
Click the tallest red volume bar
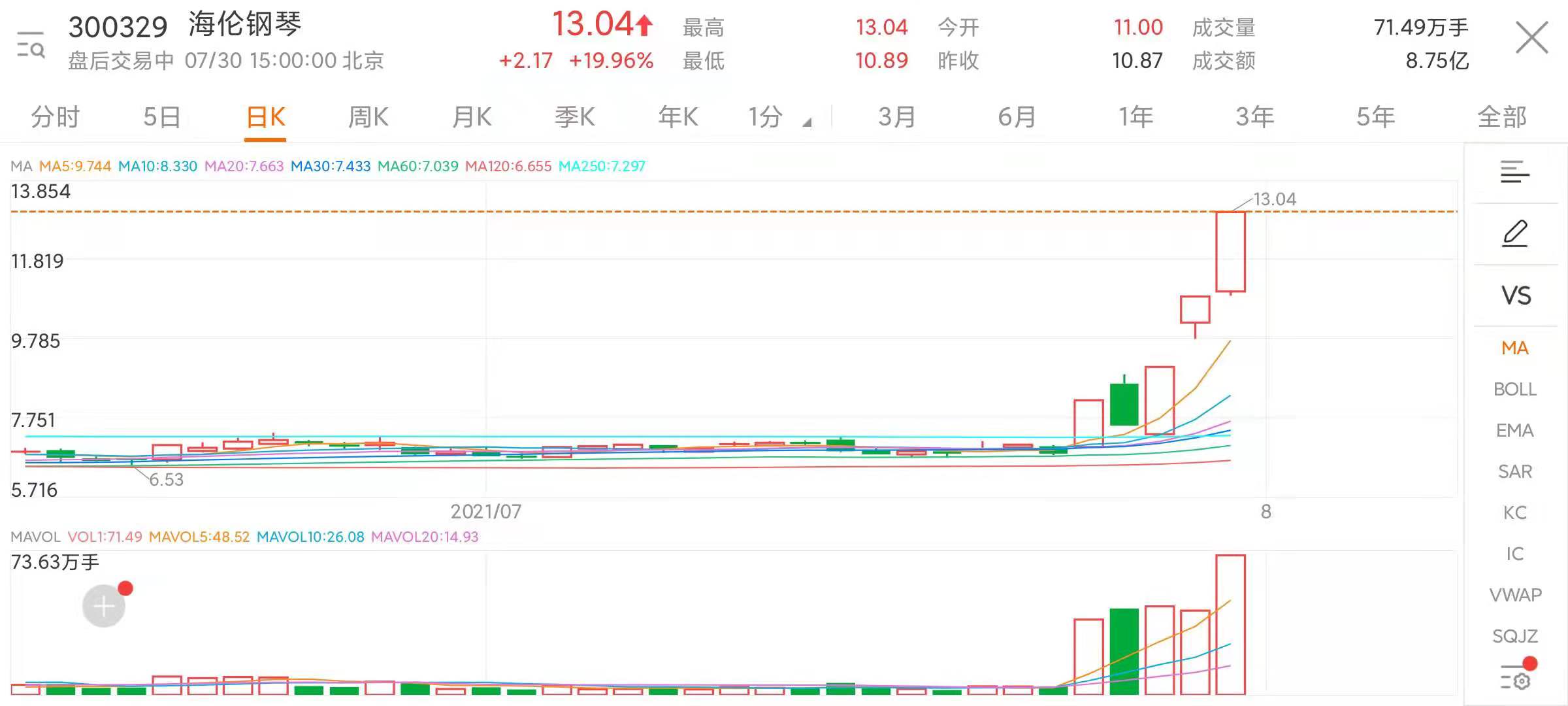(x=1230, y=624)
